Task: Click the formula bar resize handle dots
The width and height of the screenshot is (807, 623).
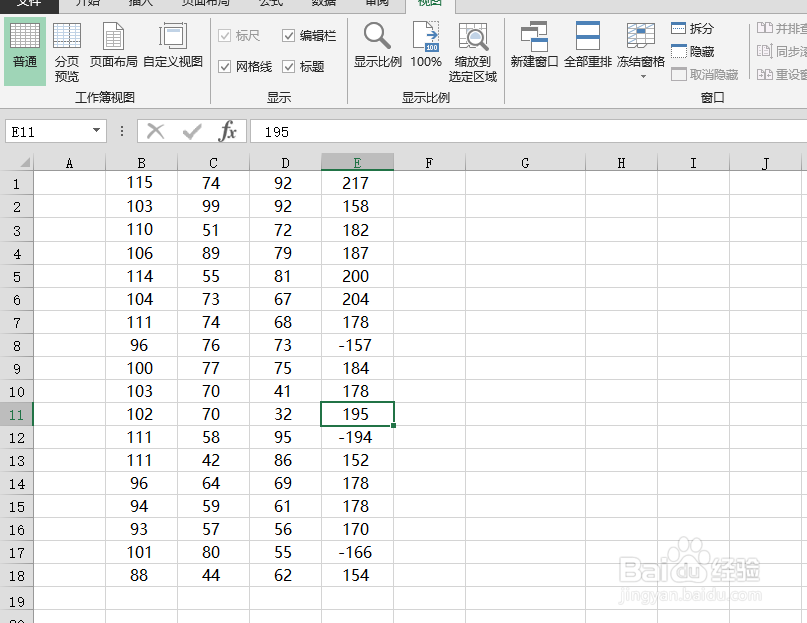Action: coord(121,131)
